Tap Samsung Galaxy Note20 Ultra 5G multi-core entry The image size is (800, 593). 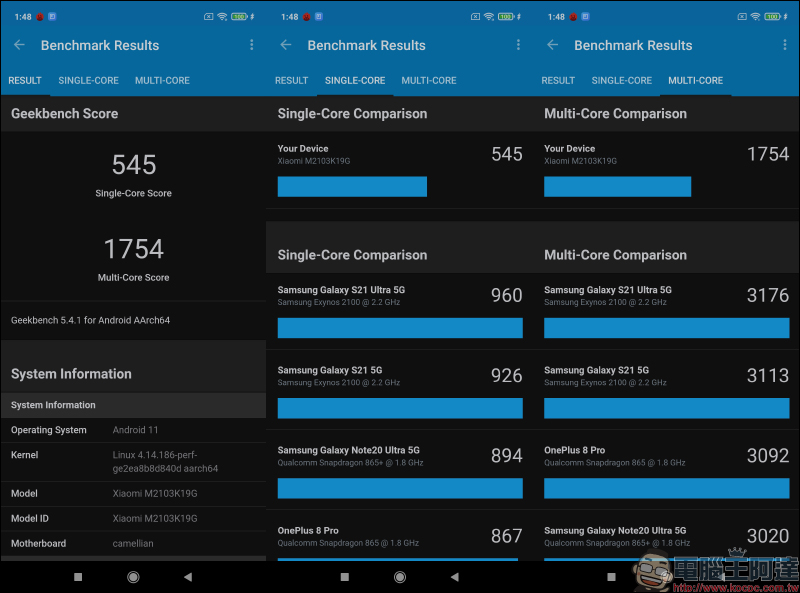pyautogui.click(x=667, y=536)
